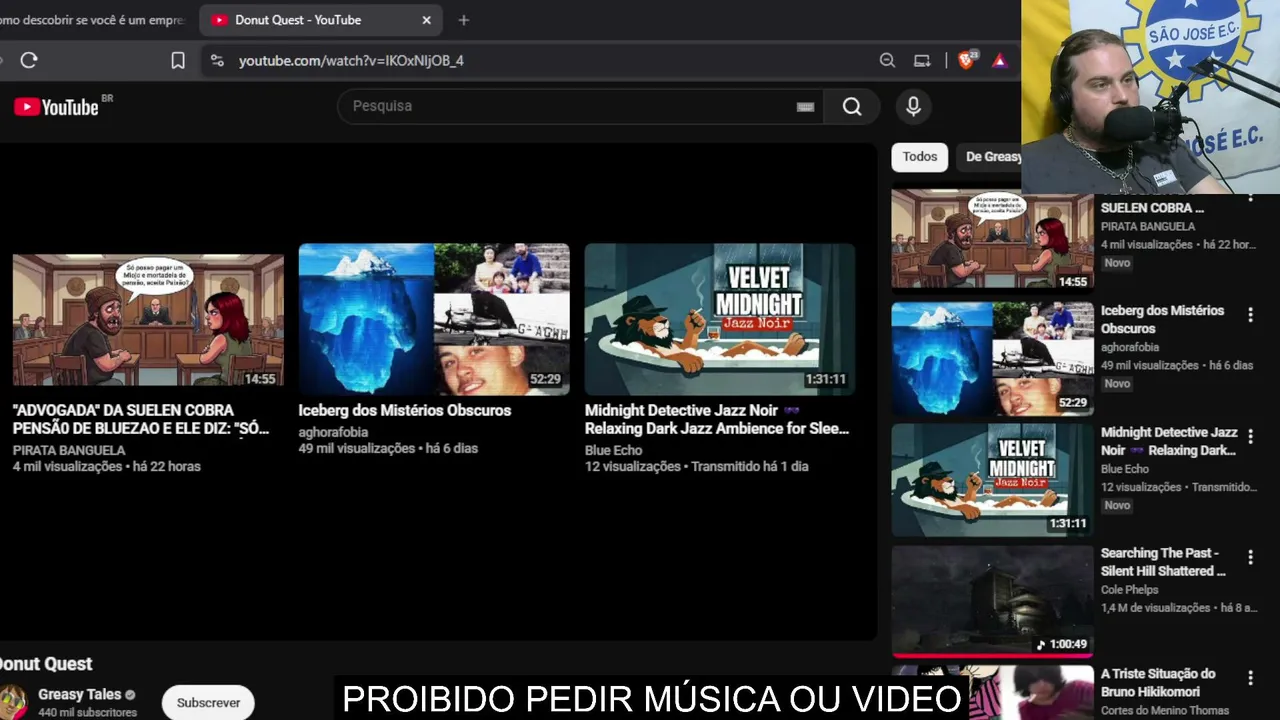The image size is (1280, 720).
Task: Open the Brave Rewards triangle icon
Action: click(x=999, y=60)
